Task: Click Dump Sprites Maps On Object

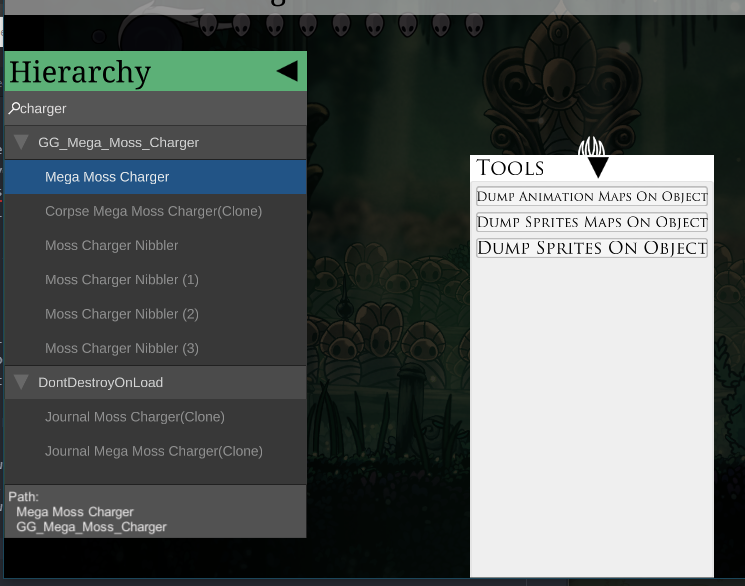Action: (x=592, y=222)
